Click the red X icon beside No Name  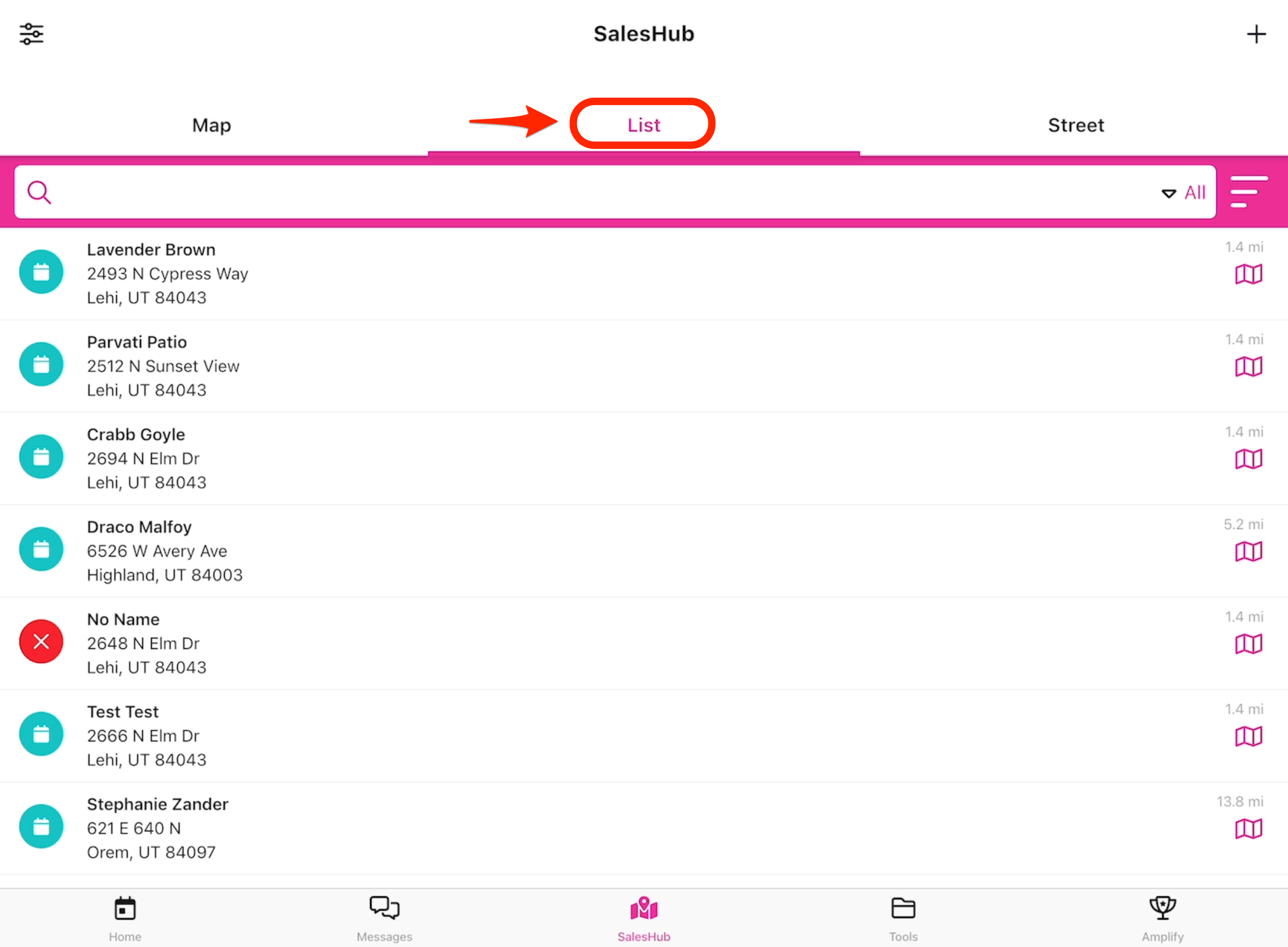41,642
